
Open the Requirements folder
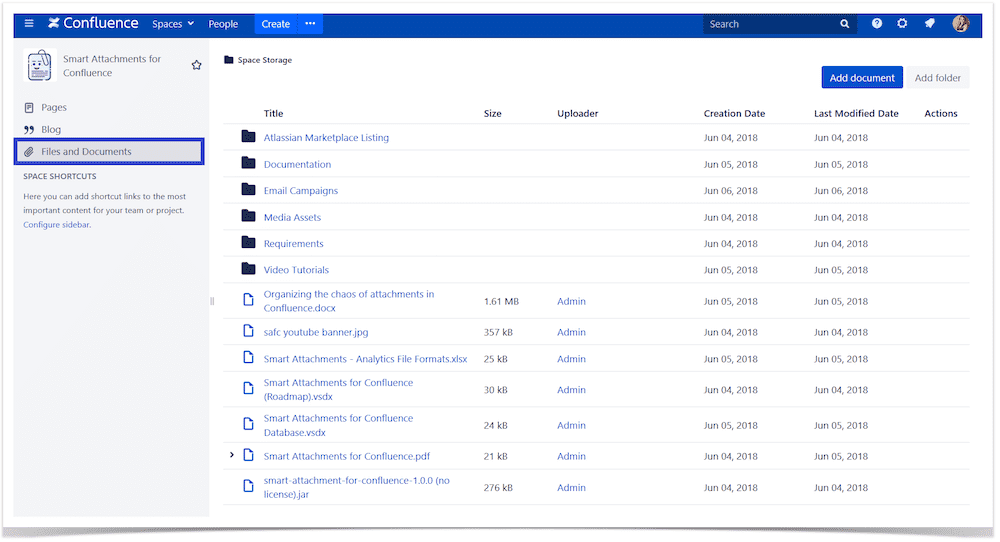click(293, 244)
